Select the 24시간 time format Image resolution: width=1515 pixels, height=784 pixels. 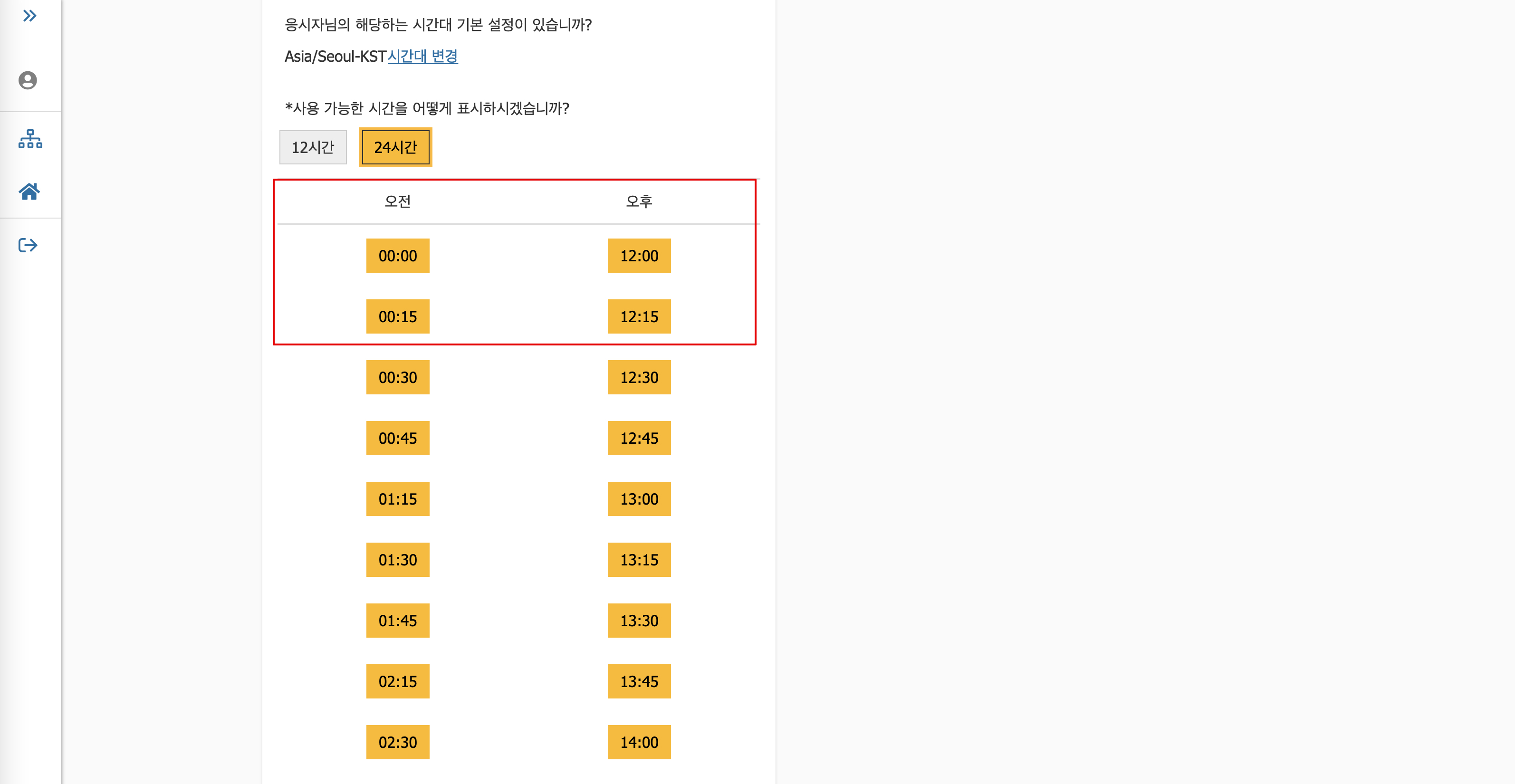click(395, 147)
